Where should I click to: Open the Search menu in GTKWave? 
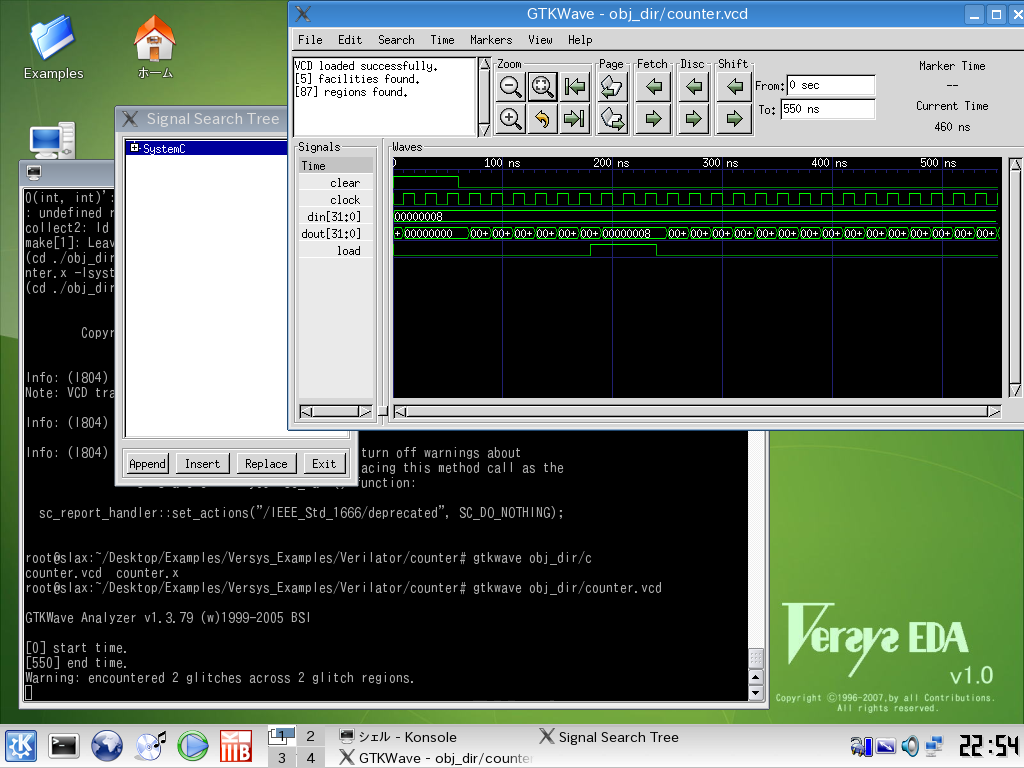396,40
